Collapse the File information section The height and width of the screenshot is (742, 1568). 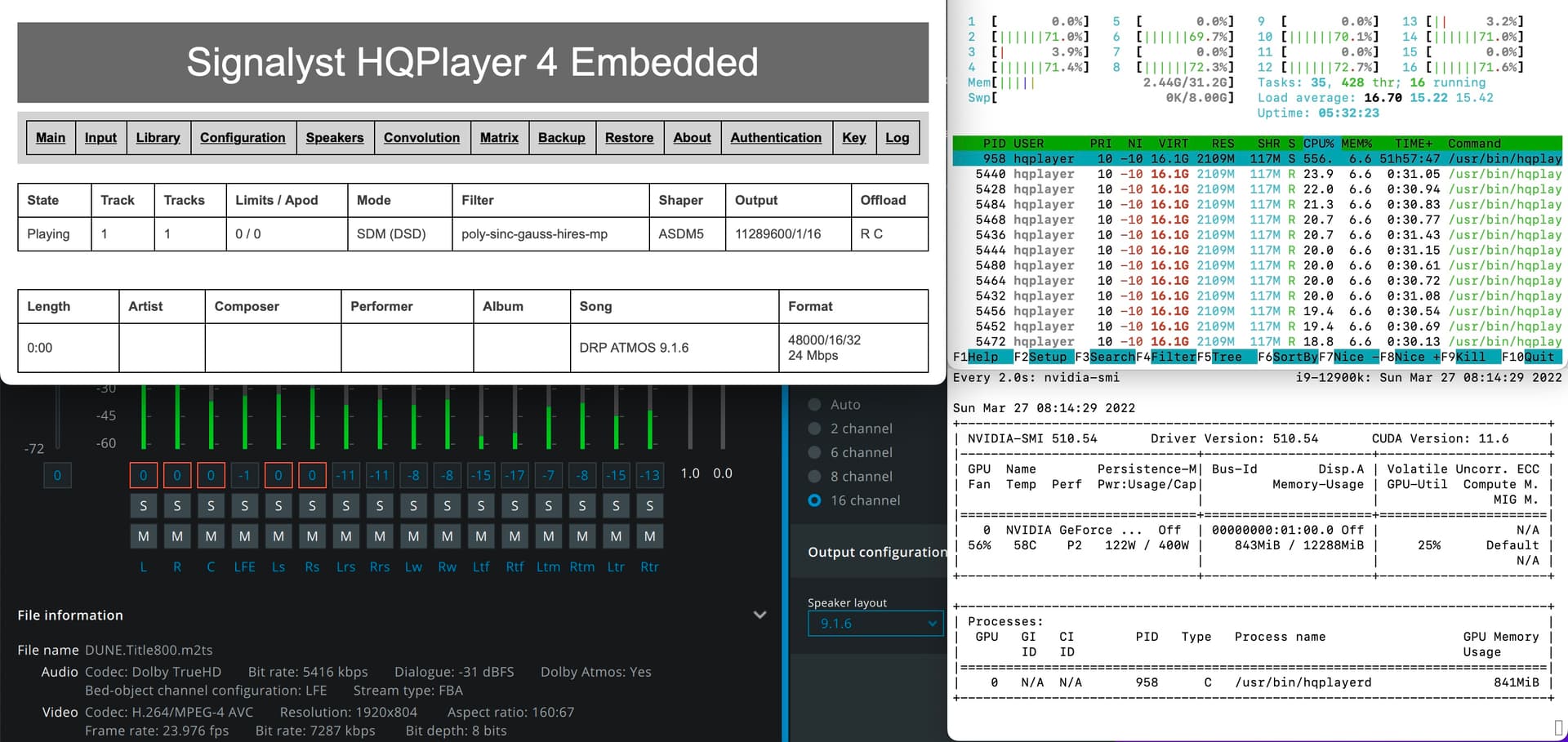click(x=759, y=615)
